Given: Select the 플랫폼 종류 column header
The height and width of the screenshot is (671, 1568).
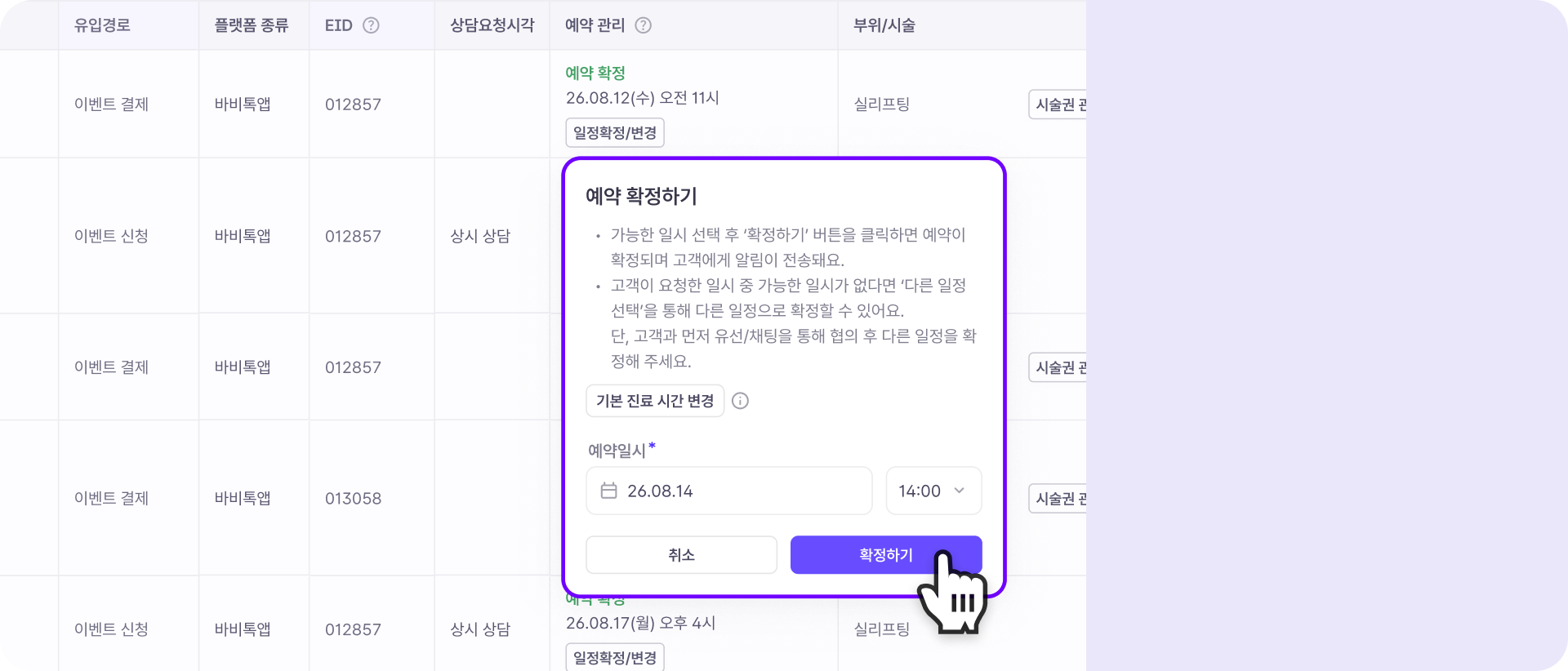Looking at the screenshot, I should 252,25.
